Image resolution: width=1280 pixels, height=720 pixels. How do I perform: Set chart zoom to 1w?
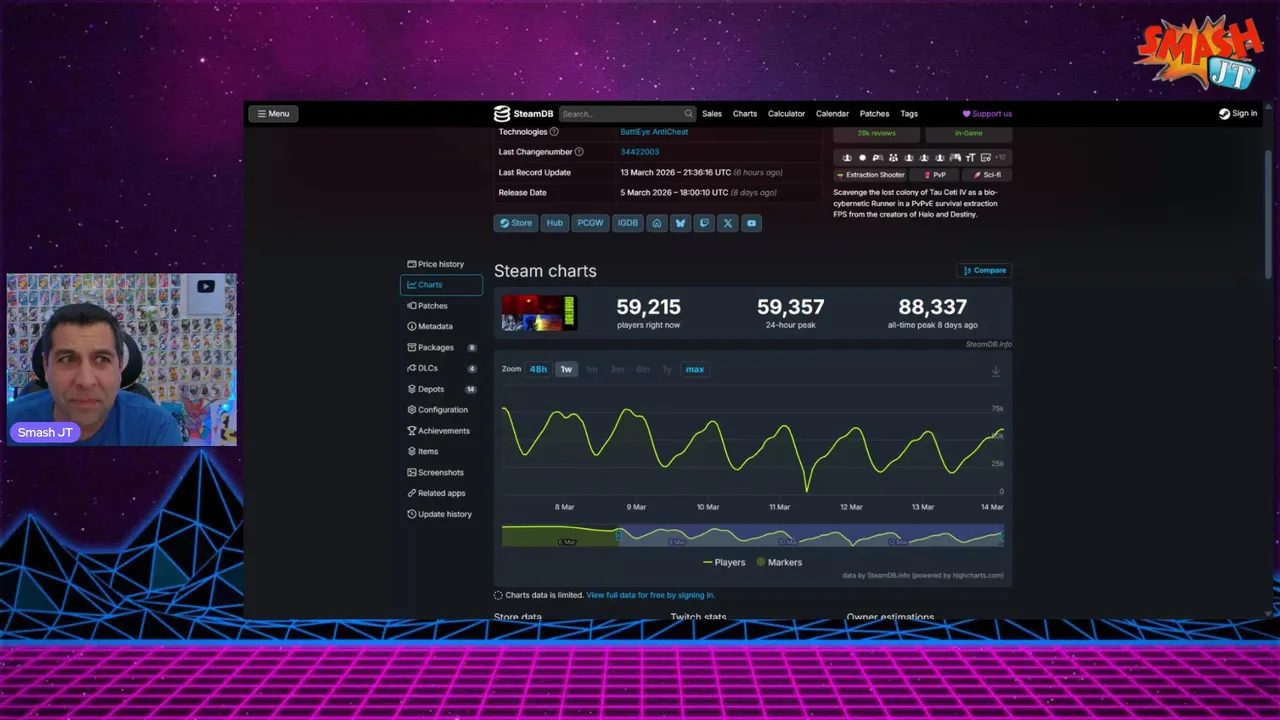pos(566,369)
